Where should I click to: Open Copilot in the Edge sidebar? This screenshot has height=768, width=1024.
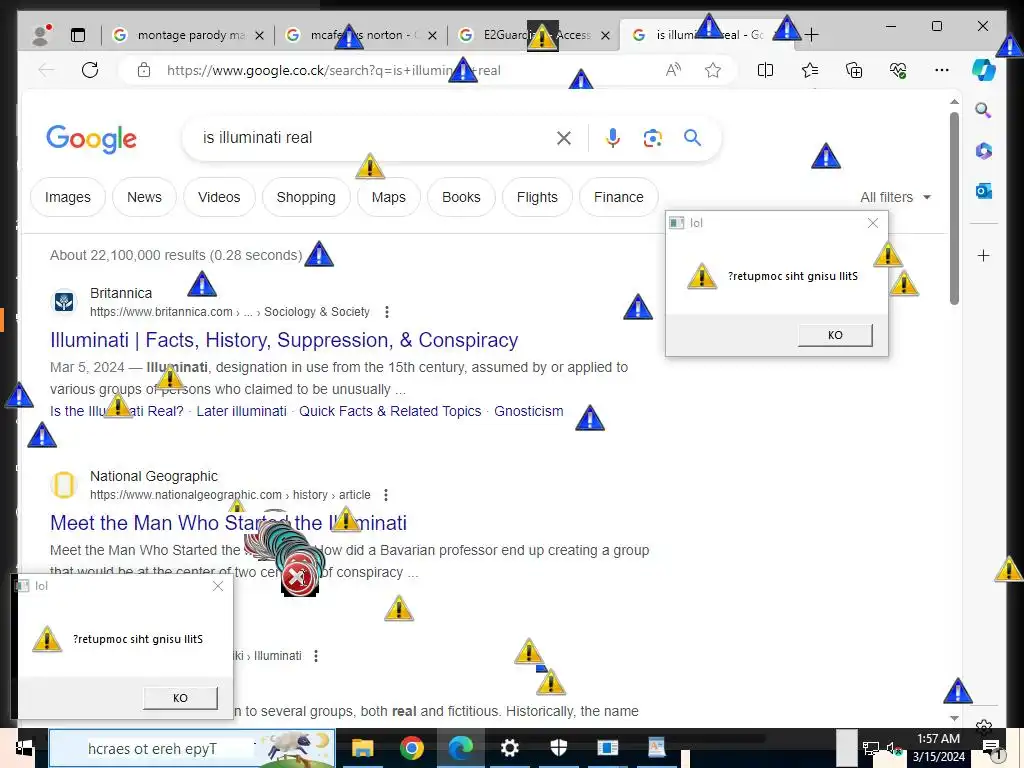click(x=984, y=70)
